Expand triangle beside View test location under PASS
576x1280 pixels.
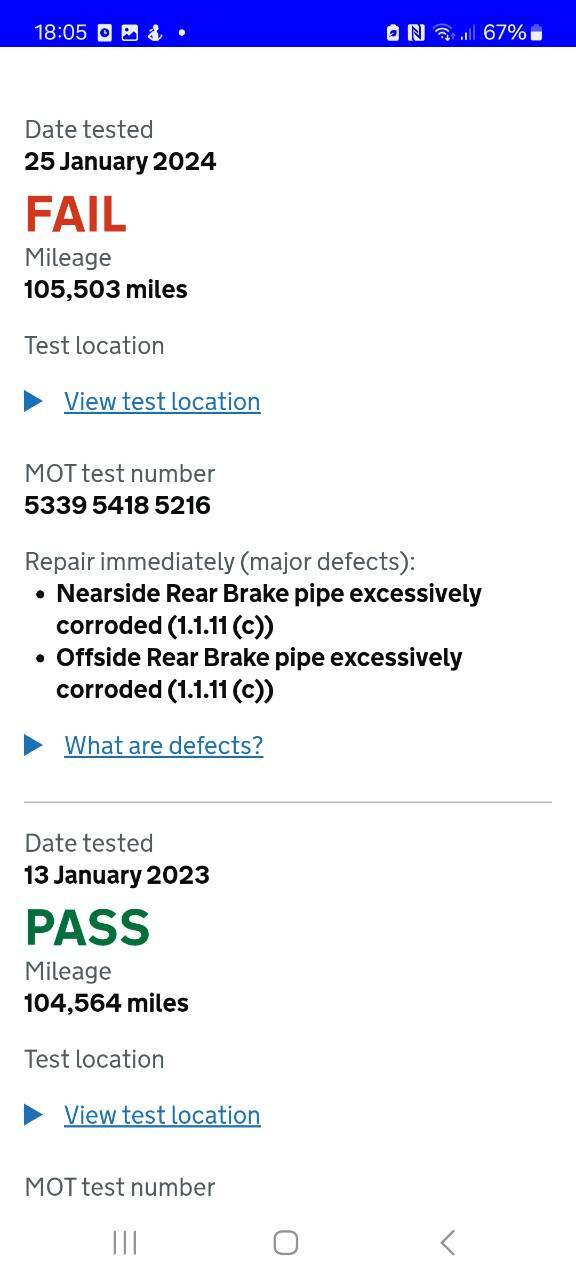(33, 1115)
